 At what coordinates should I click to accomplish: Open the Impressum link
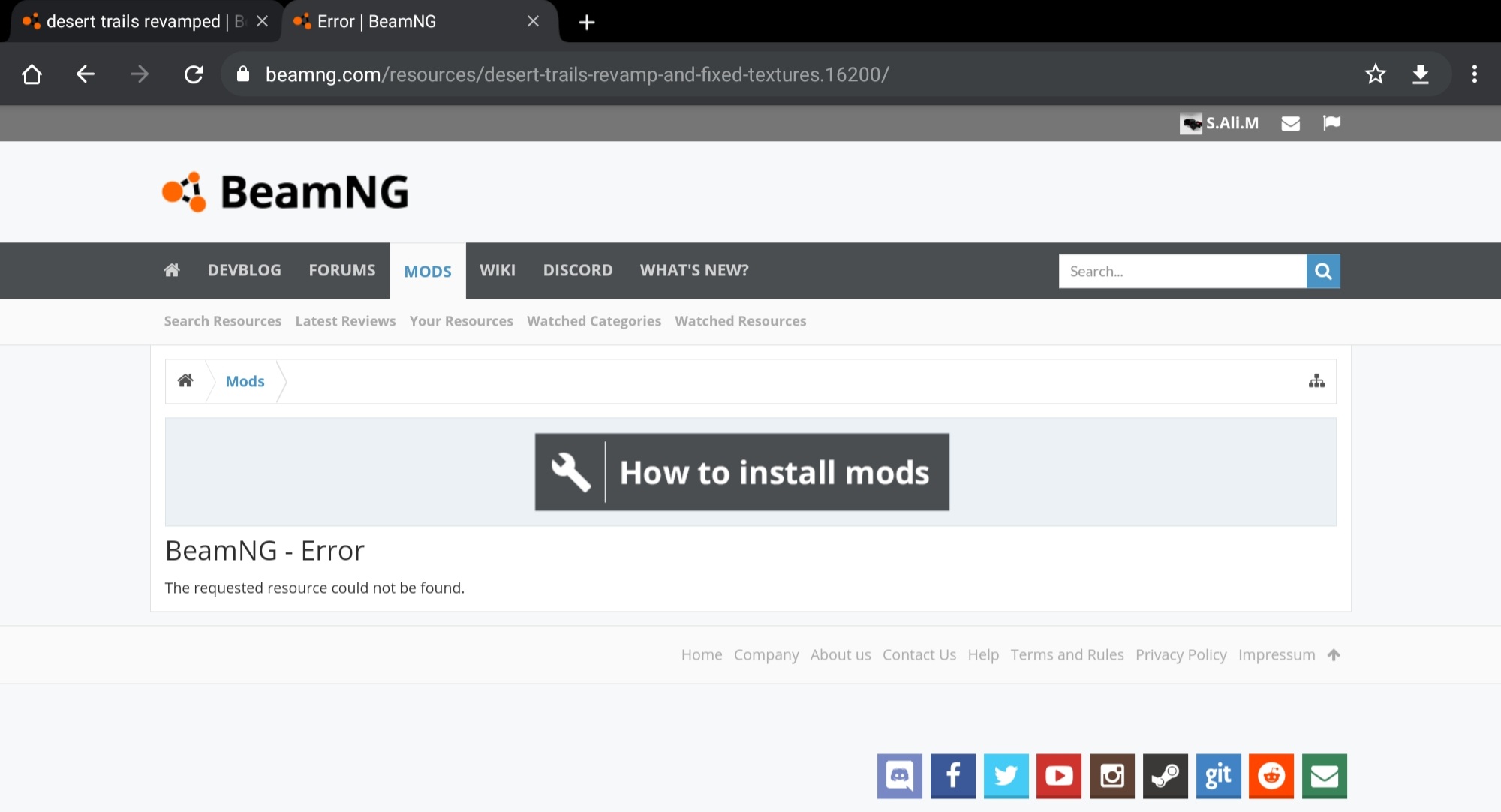point(1277,654)
